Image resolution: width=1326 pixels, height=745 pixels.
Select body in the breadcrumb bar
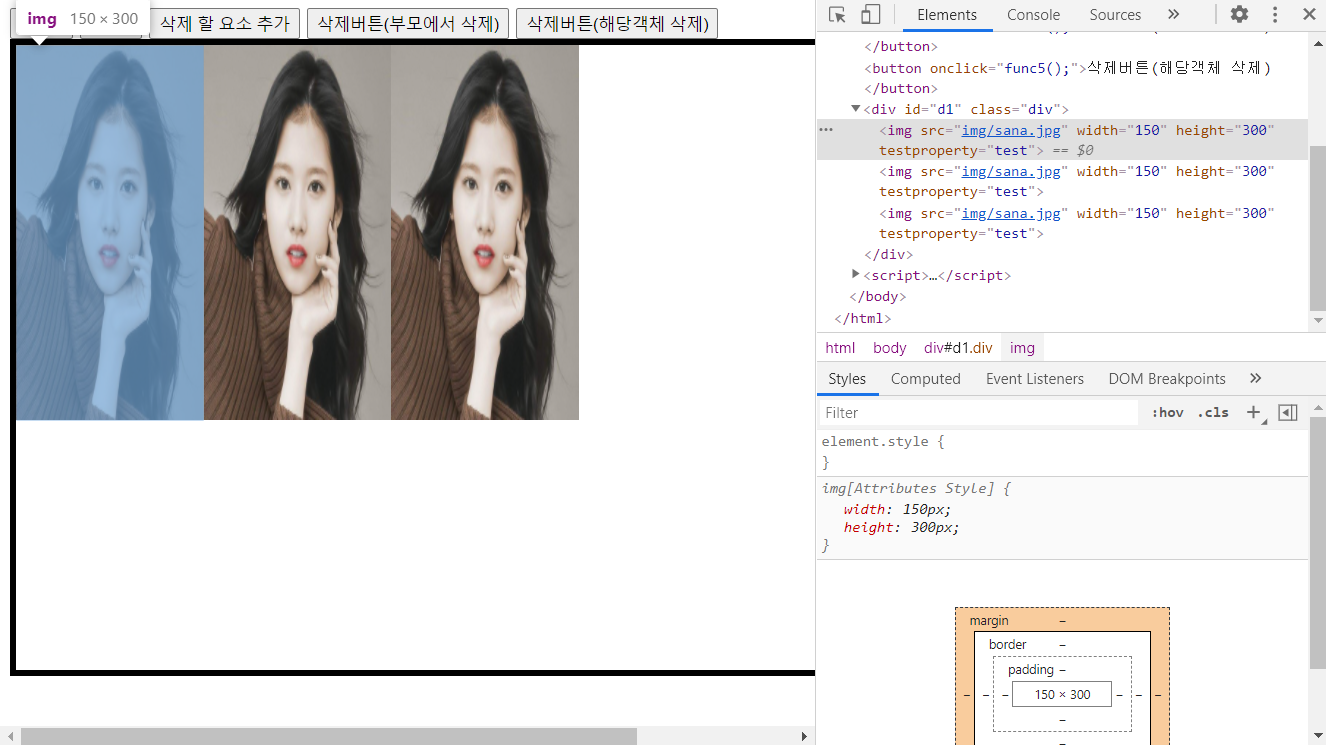(x=889, y=348)
